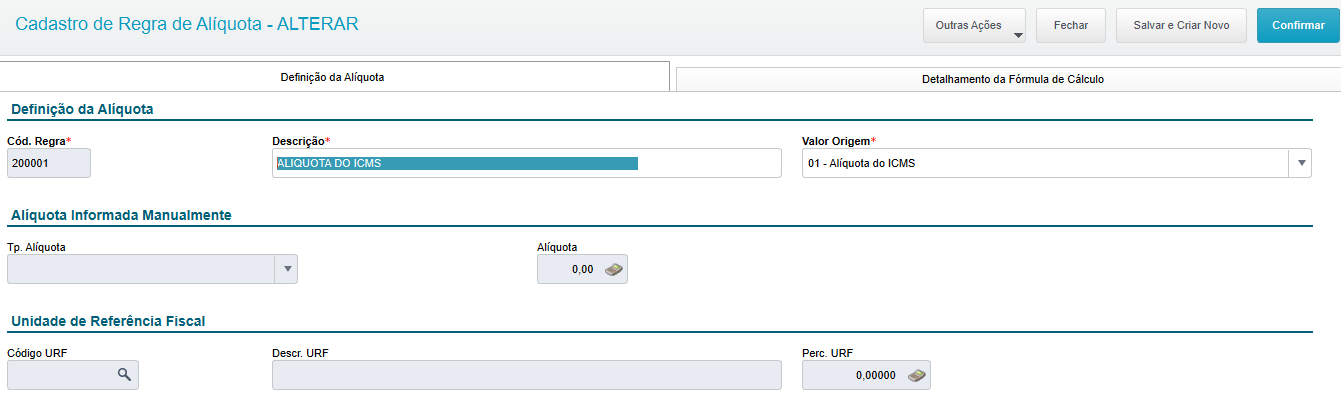Click the calculator icon beside Perc. URF
Image resolution: width=1341 pixels, height=400 pixels.
[x=916, y=375]
